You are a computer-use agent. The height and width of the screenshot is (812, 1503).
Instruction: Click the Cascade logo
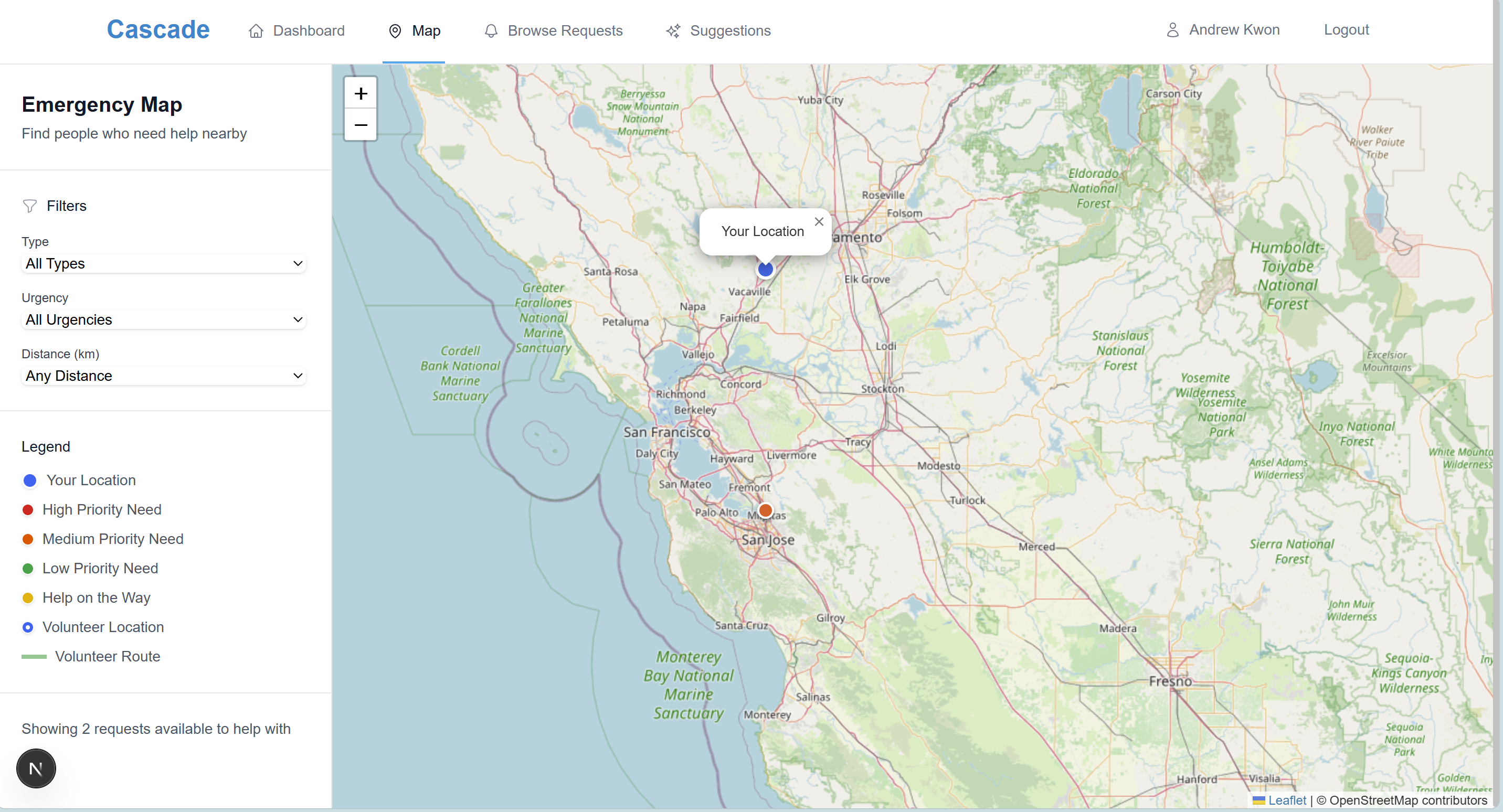[157, 30]
